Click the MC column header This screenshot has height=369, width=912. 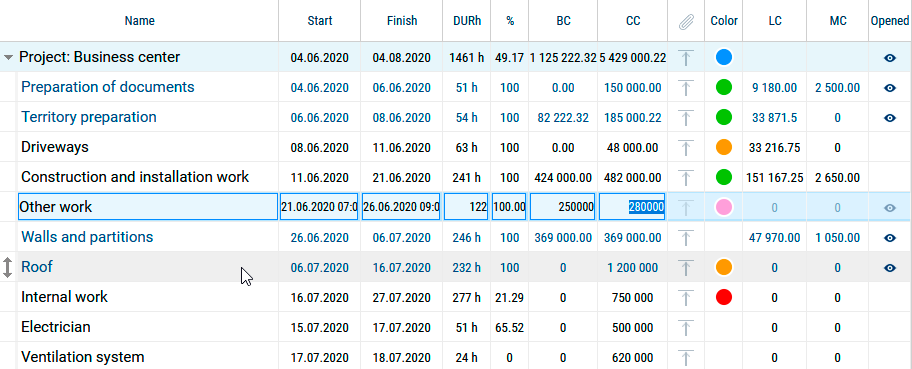click(x=838, y=21)
